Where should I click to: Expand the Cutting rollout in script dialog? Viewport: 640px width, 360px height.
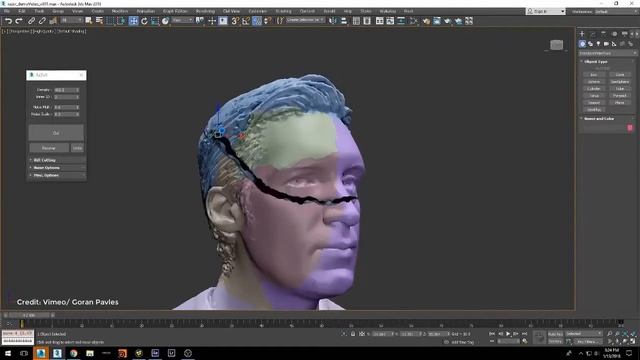[56, 160]
